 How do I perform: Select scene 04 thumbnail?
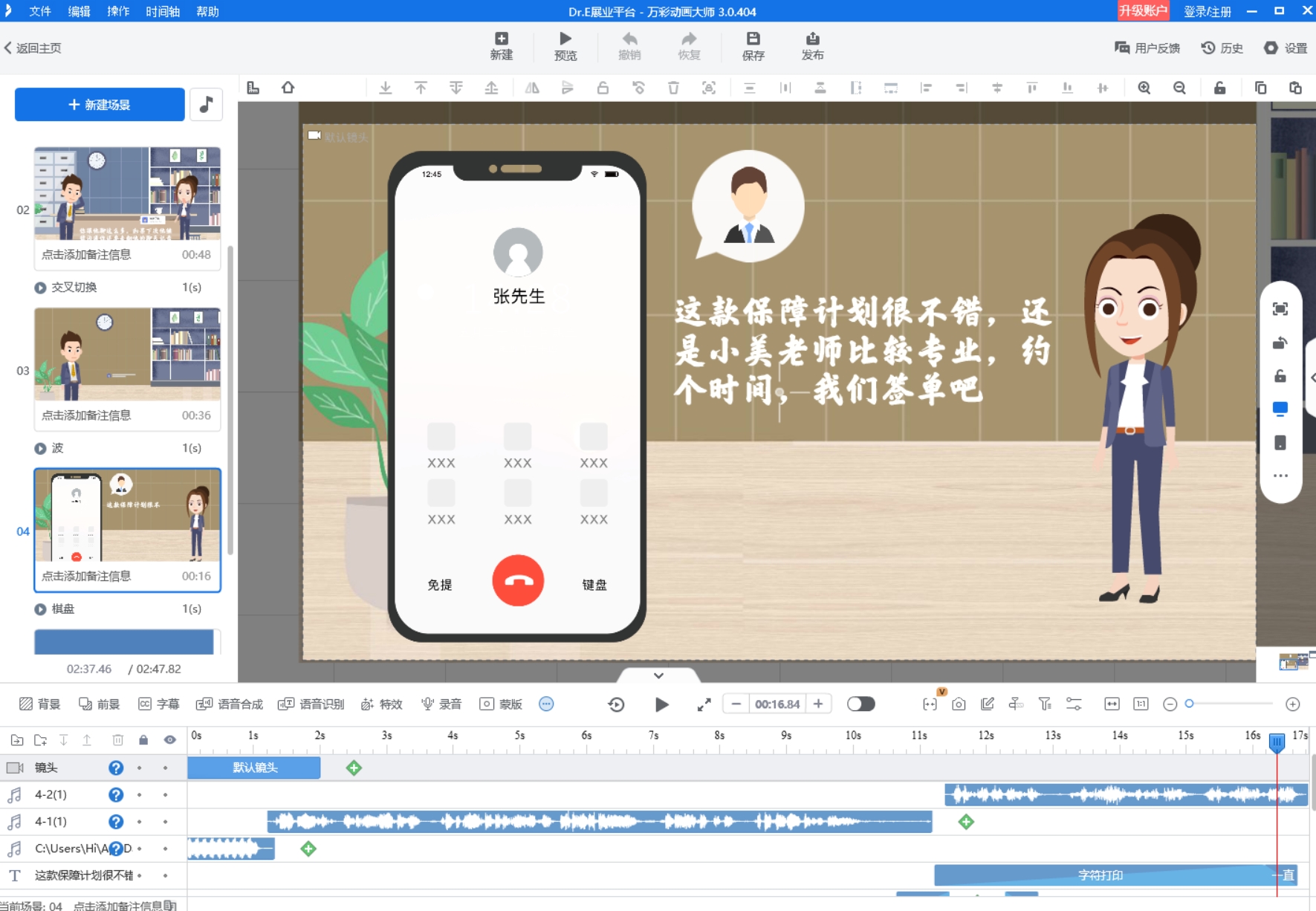pos(127,515)
